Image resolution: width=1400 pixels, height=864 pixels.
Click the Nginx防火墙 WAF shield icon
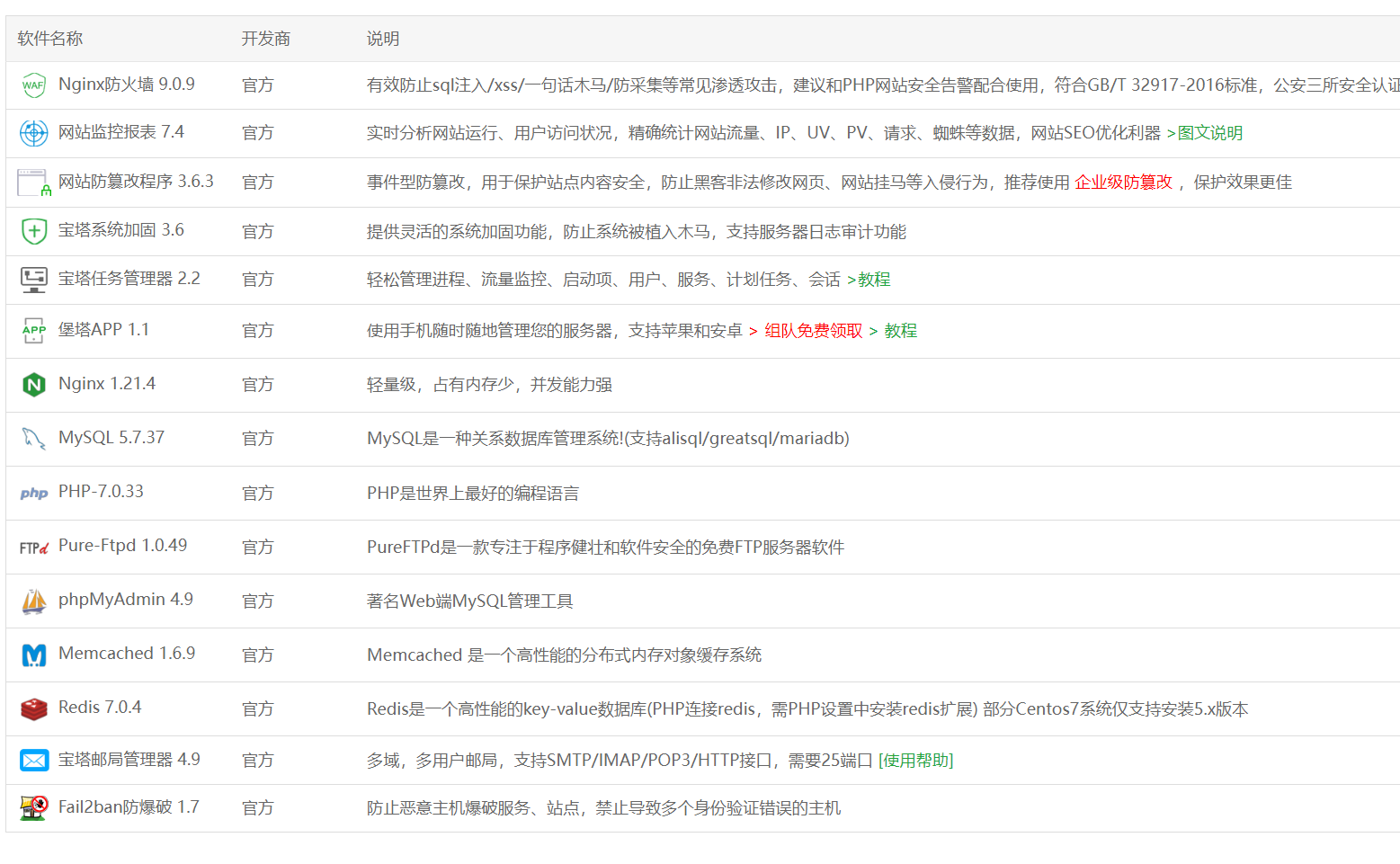pos(33,85)
